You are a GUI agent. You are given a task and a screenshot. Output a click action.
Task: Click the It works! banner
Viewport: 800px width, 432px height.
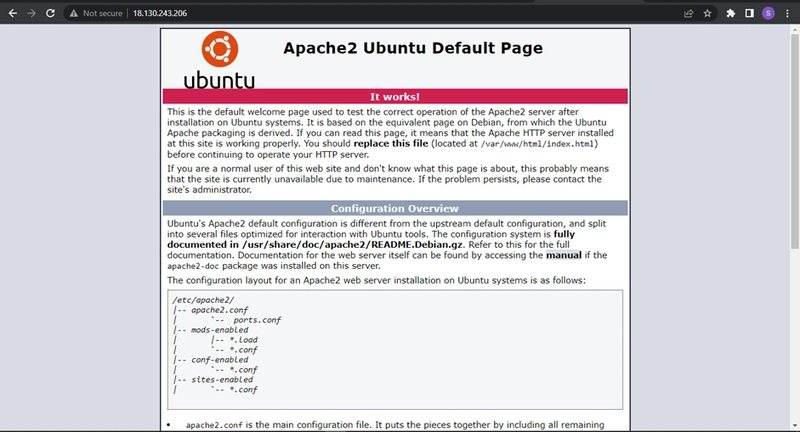pos(395,96)
